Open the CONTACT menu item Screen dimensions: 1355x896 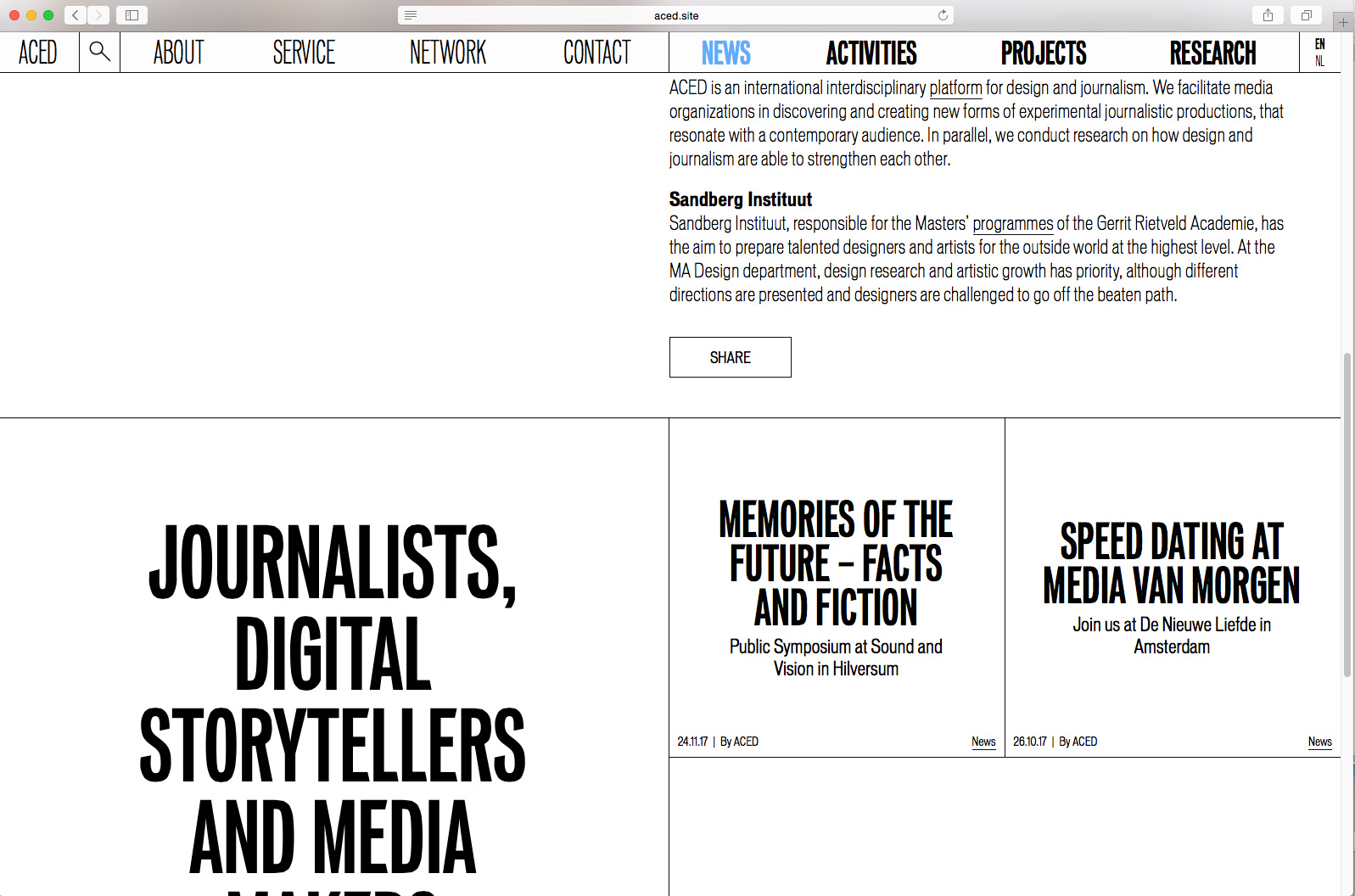pos(597,53)
